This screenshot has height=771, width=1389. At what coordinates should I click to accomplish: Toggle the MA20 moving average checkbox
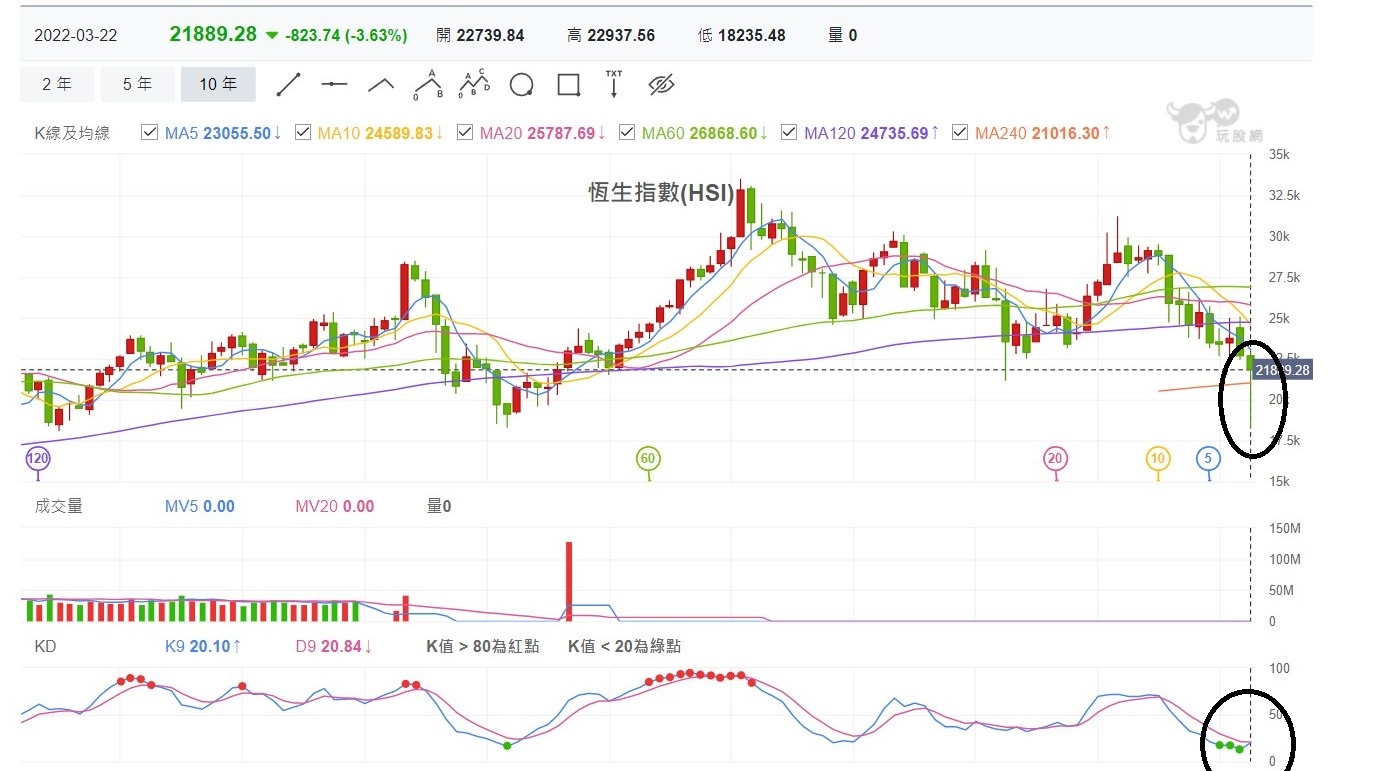coord(465,133)
